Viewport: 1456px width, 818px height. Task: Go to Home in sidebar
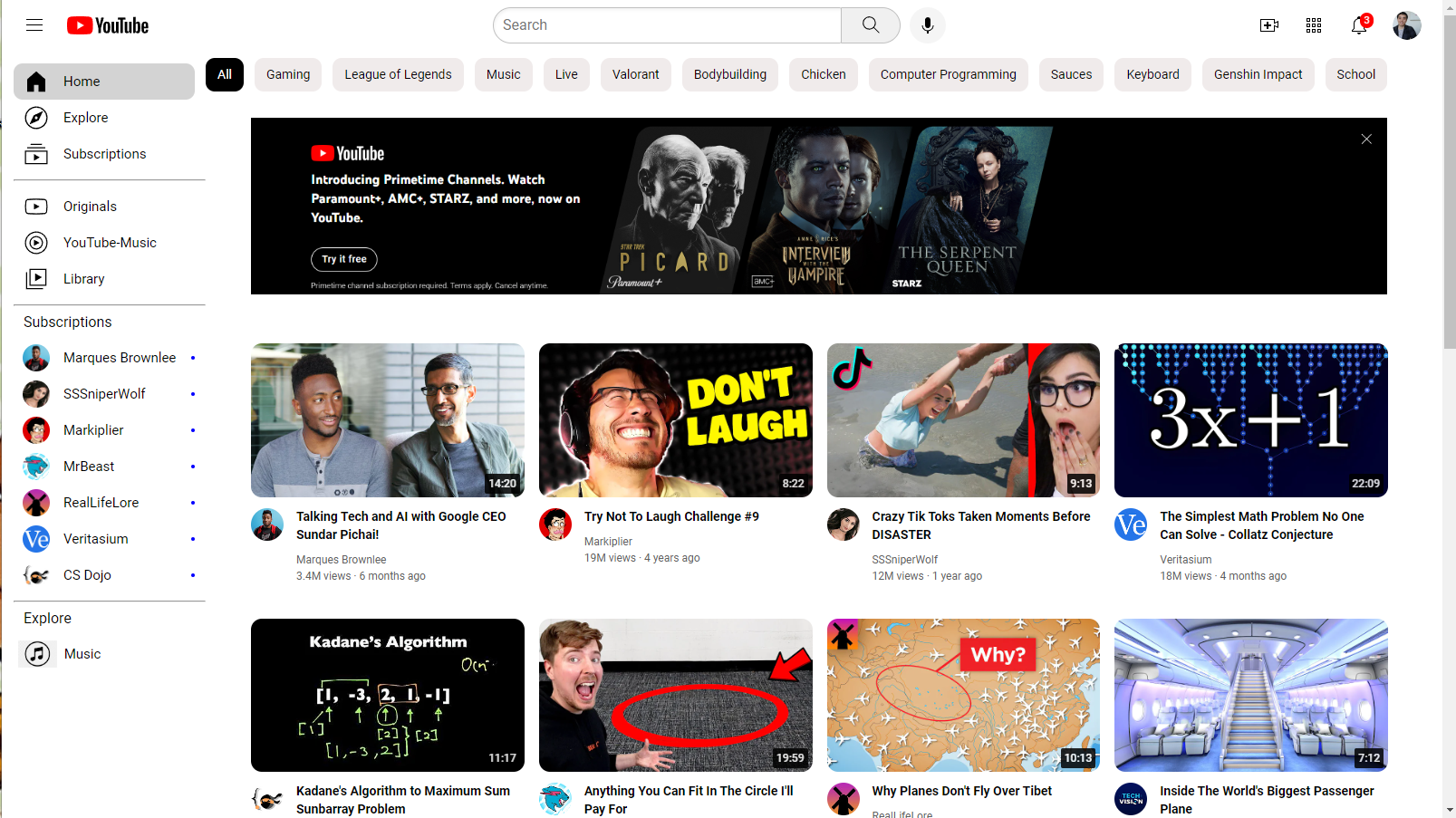click(104, 82)
